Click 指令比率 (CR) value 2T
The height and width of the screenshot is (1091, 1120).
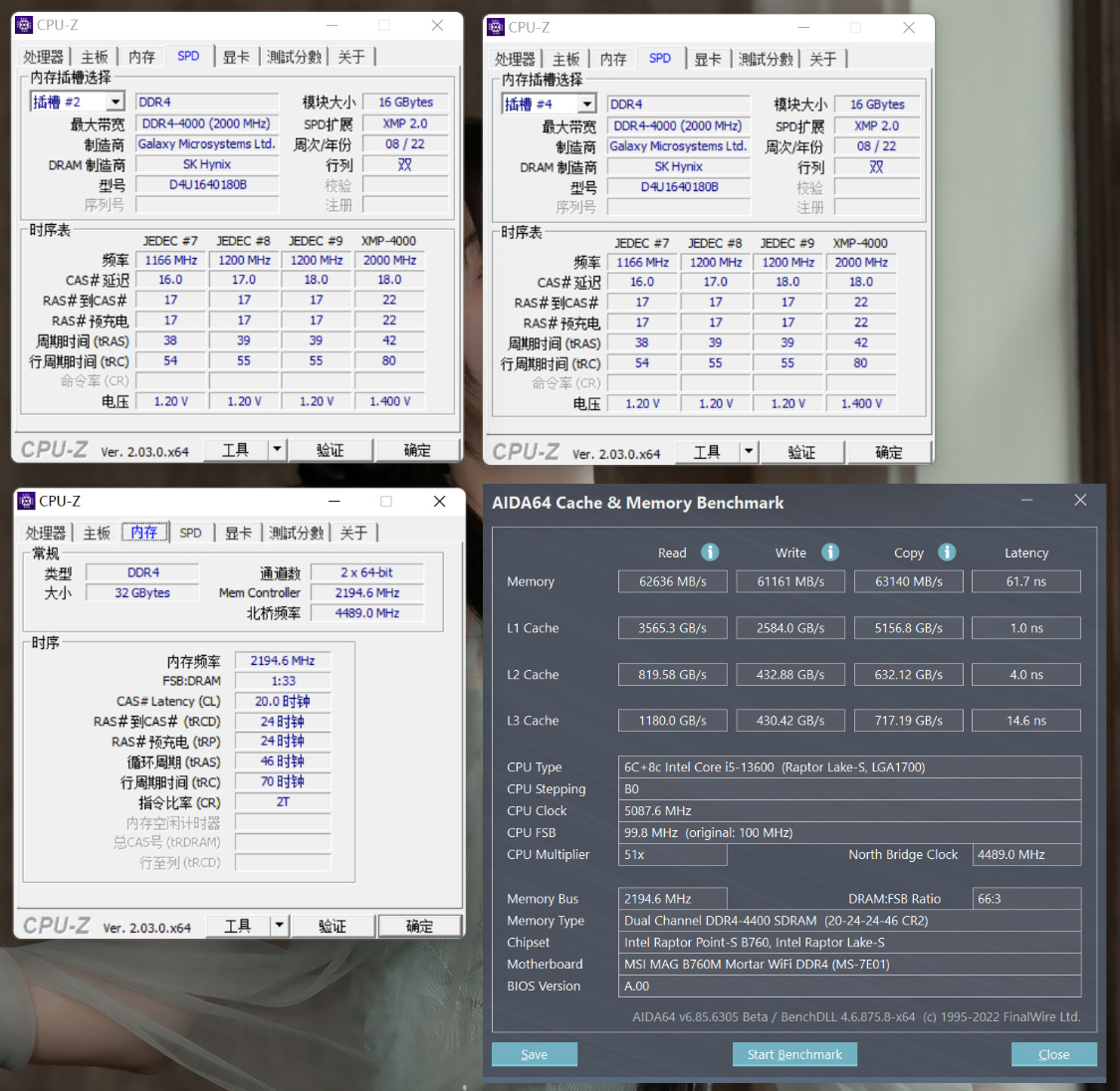tap(283, 802)
